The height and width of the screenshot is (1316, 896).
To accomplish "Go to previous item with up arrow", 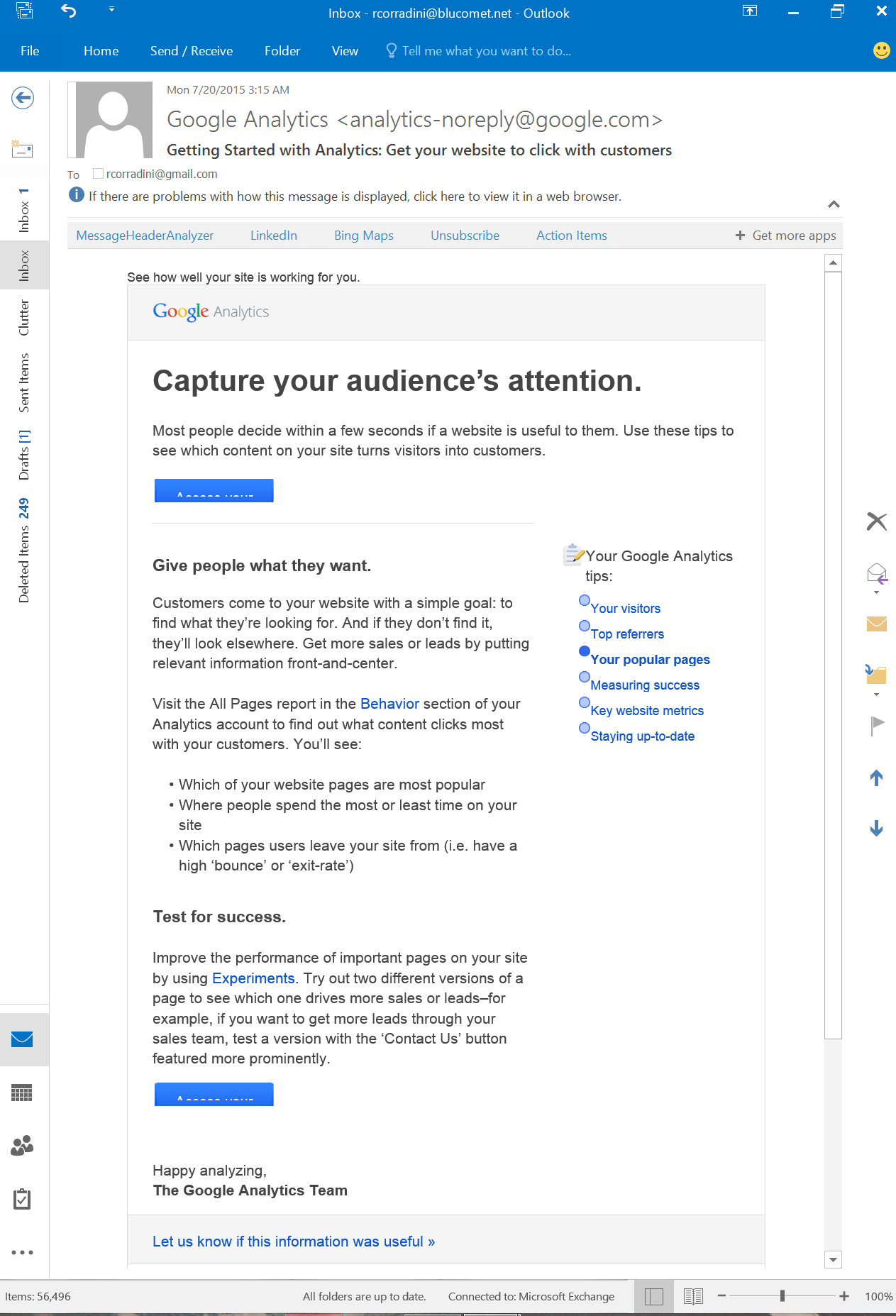I will pos(877,778).
